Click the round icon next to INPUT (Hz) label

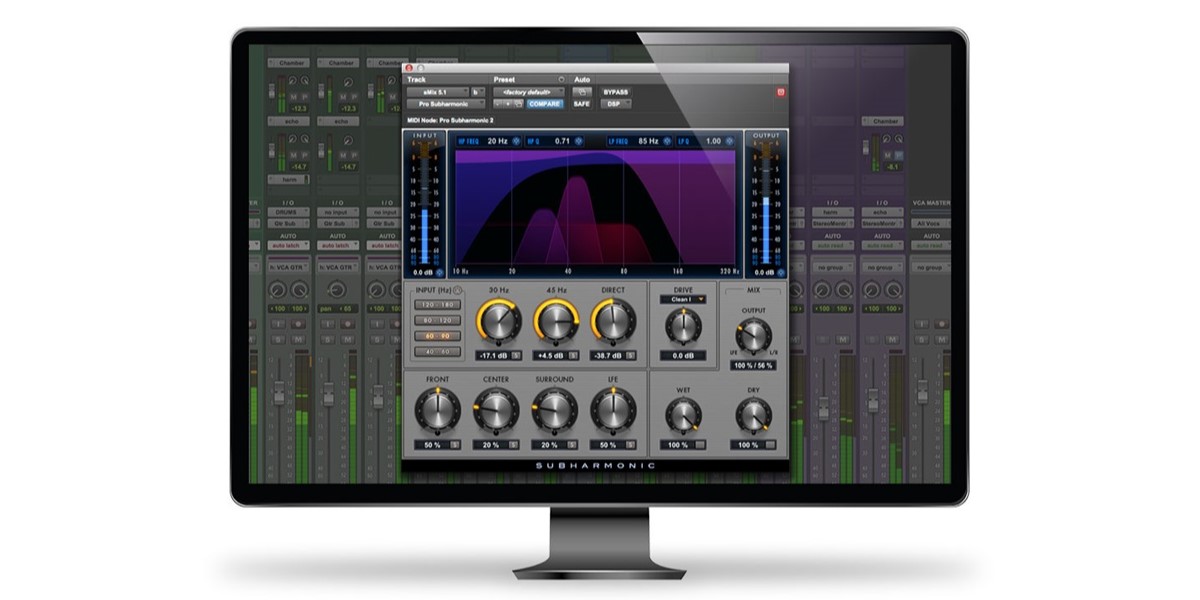459,291
